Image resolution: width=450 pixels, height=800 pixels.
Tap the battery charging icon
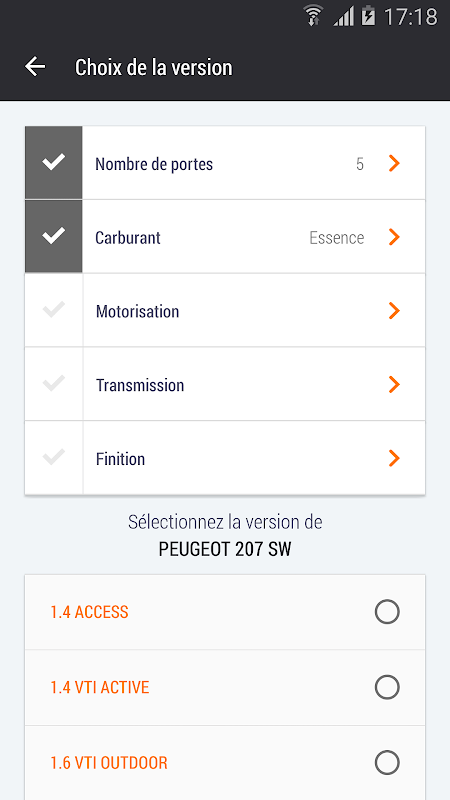(x=368, y=16)
